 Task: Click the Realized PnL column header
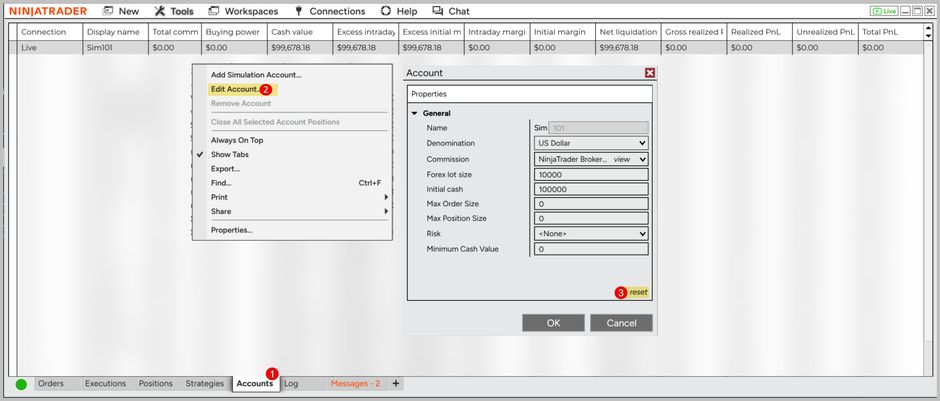760,32
